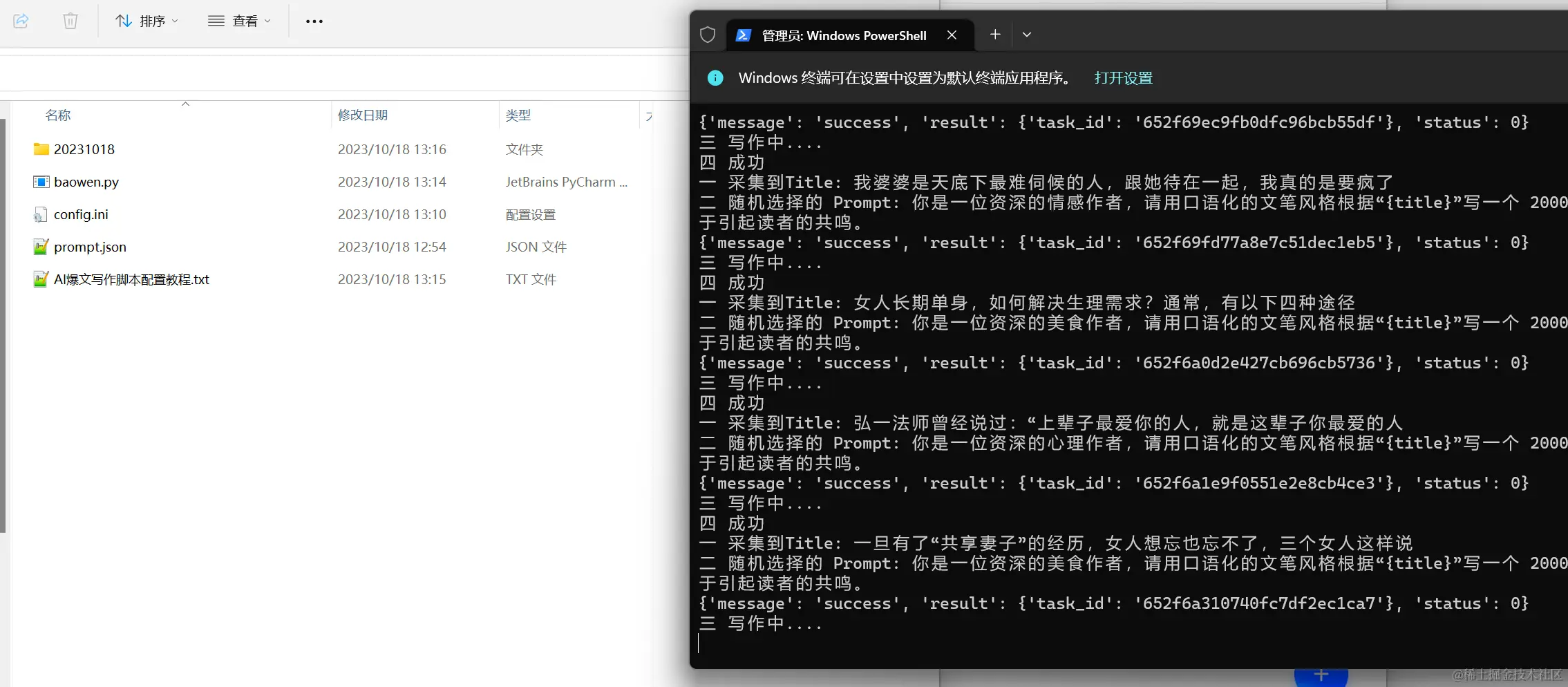
Task: Click the 采集到Title 弘一法师曾经说过 line
Action: pos(1051,423)
